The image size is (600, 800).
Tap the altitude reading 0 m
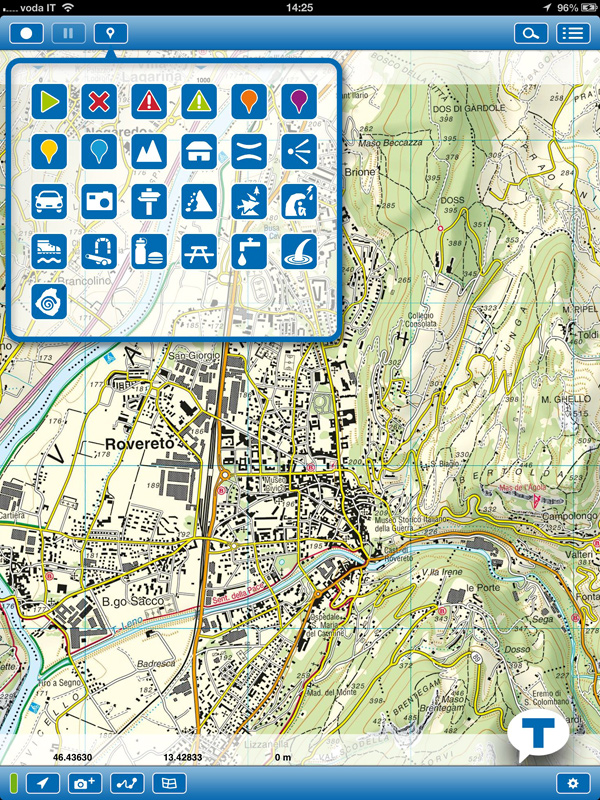(x=283, y=757)
